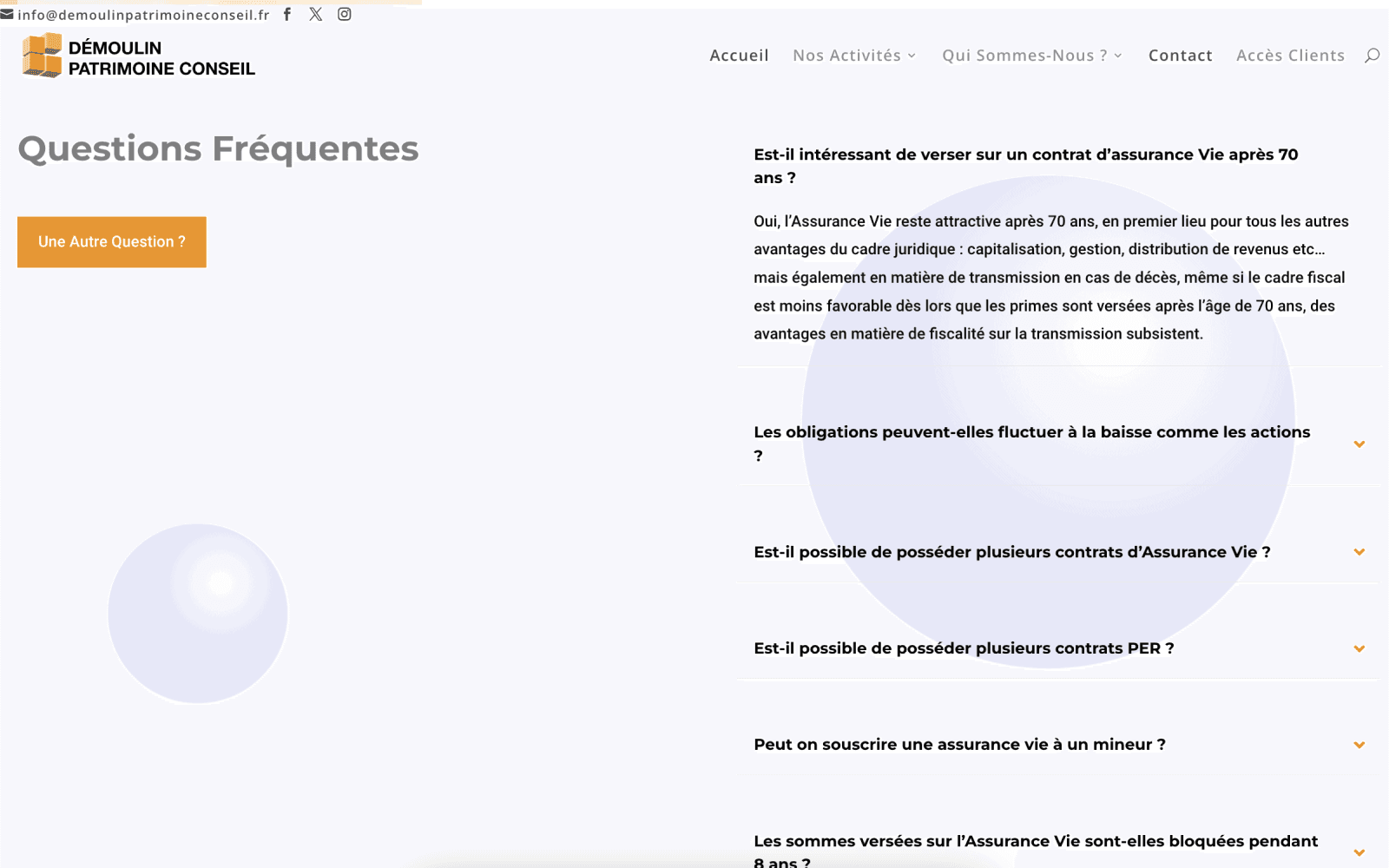This screenshot has height=868, width=1389.
Task: Expand chevron for obligations fluctuer question
Action: point(1359,444)
